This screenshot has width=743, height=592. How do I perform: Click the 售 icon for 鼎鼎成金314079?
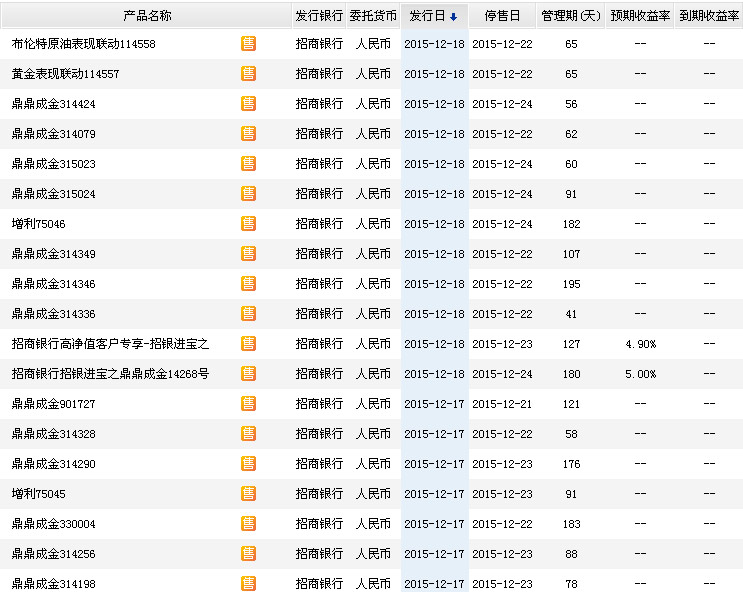tap(248, 134)
